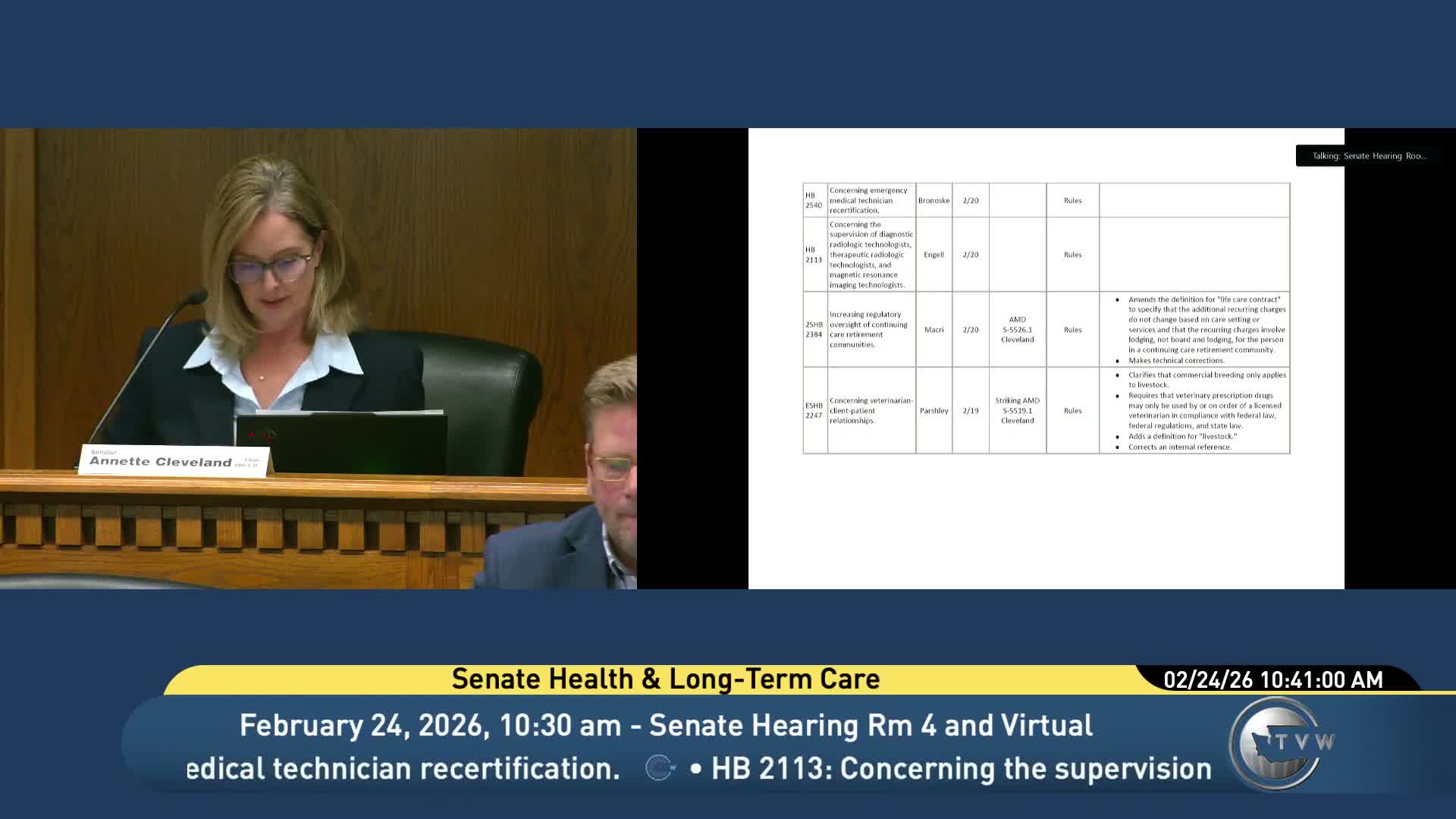Click the Rules cell for HB 2540
Screen dimensions: 1456x819
click(x=1072, y=199)
